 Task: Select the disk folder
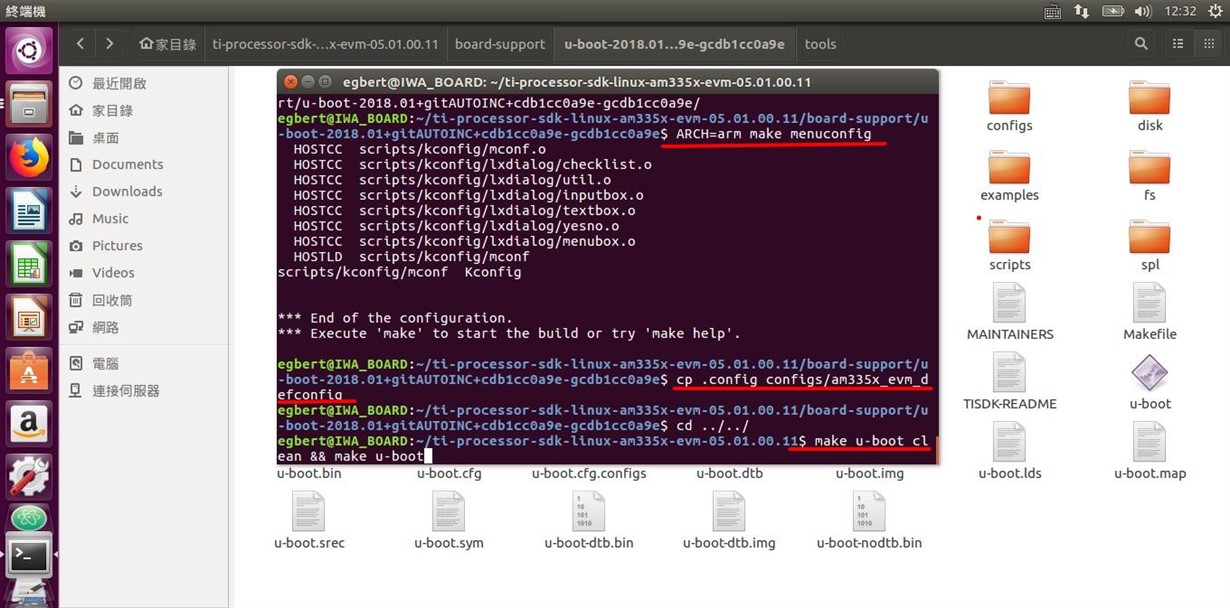(1150, 106)
